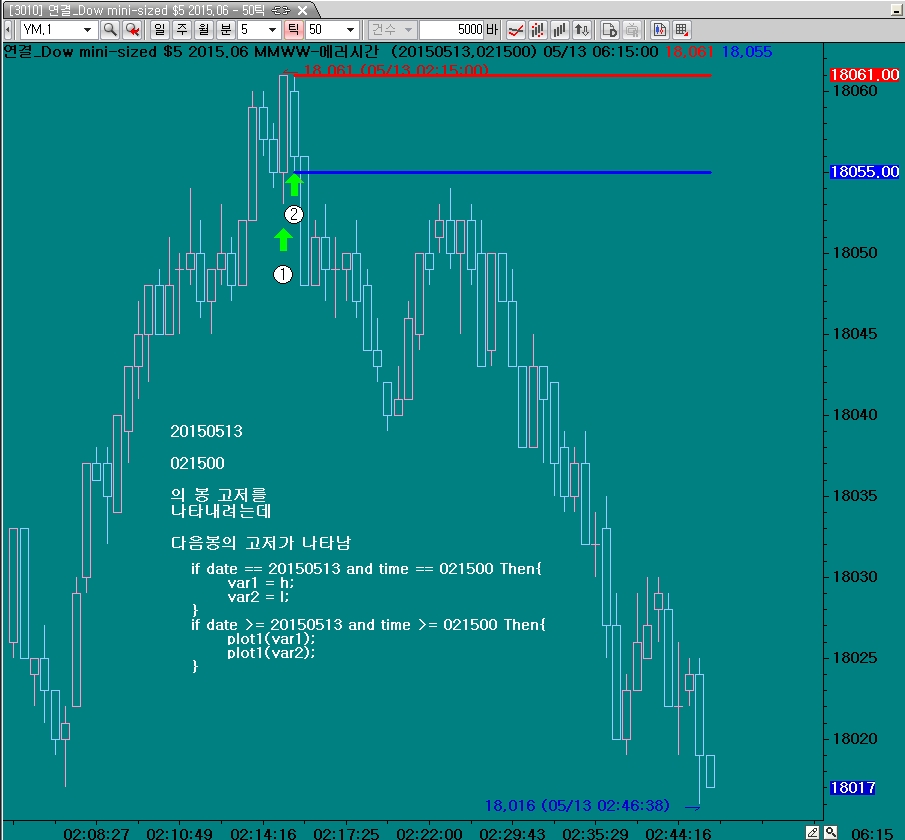Expand the minute interval dropdown showing 5
The image size is (905, 840).
click(x=271, y=30)
